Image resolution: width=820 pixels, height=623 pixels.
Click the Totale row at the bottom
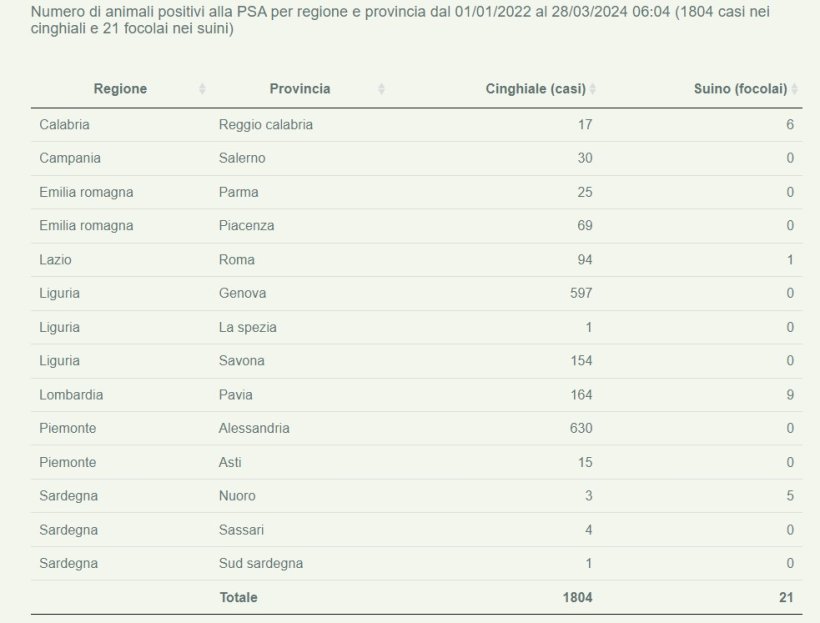point(300,597)
